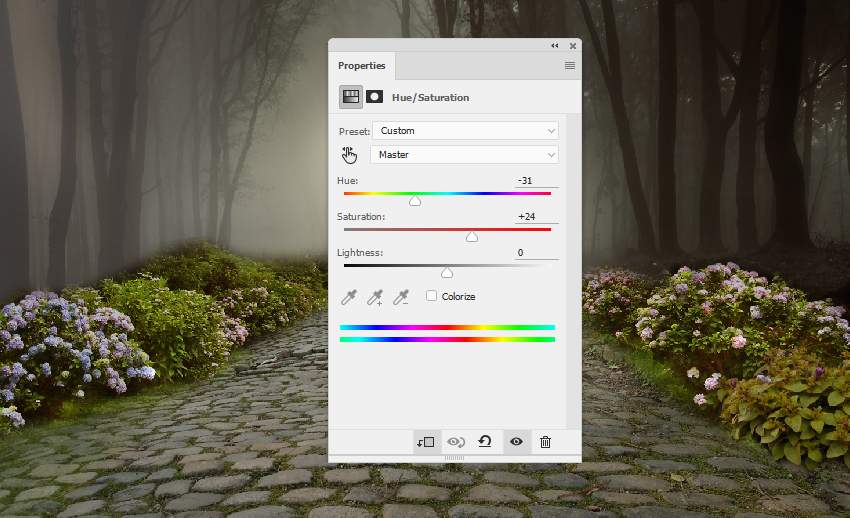Enable the Colorize checkbox
Image resolution: width=850 pixels, height=518 pixels.
click(432, 296)
